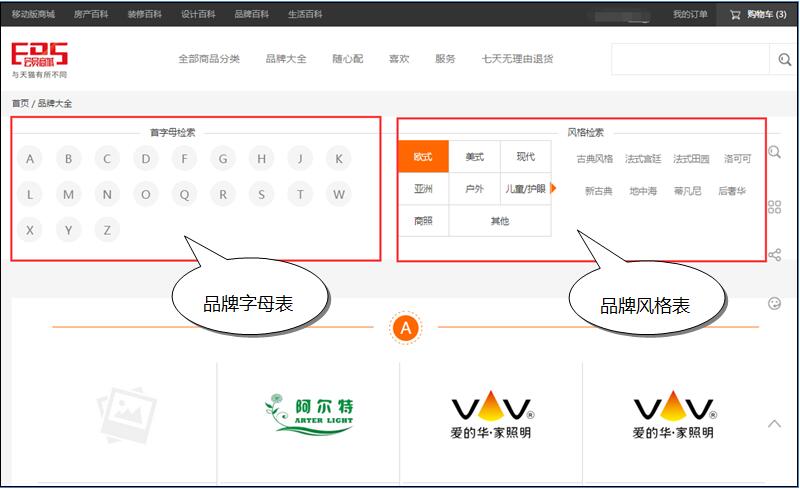Select letter B in the alphabet index
Image resolution: width=800 pixels, height=489 pixels.
68,159
